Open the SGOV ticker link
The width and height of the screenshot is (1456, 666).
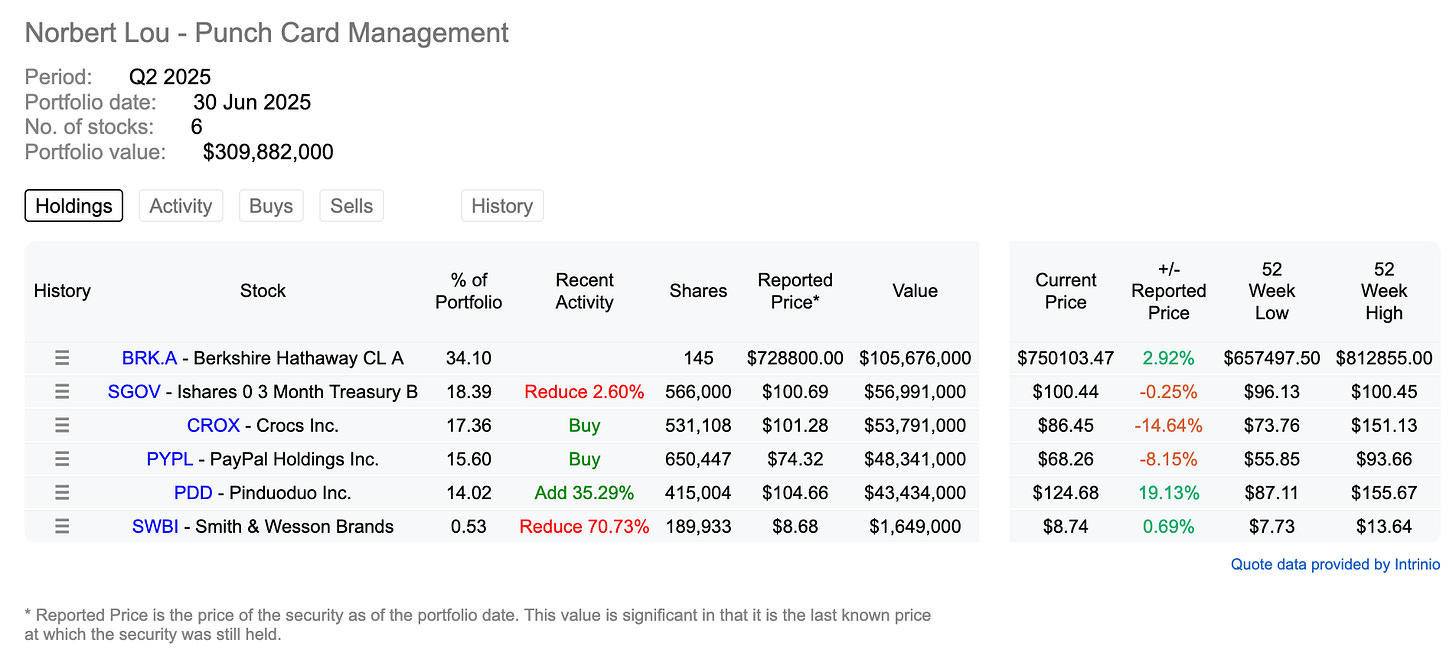tap(134, 392)
